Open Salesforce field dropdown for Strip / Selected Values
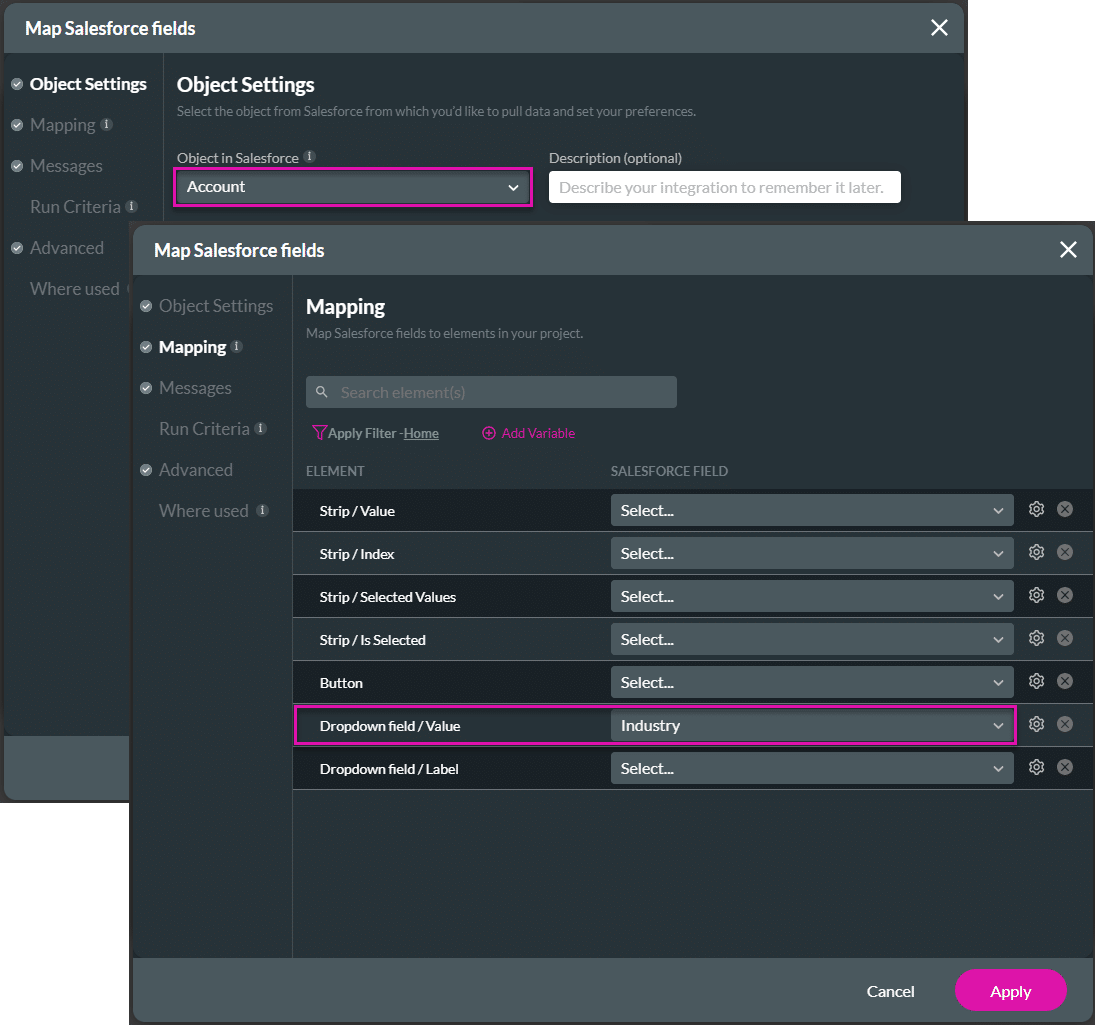Screen dimensions: 1095x1025 (x=811, y=596)
